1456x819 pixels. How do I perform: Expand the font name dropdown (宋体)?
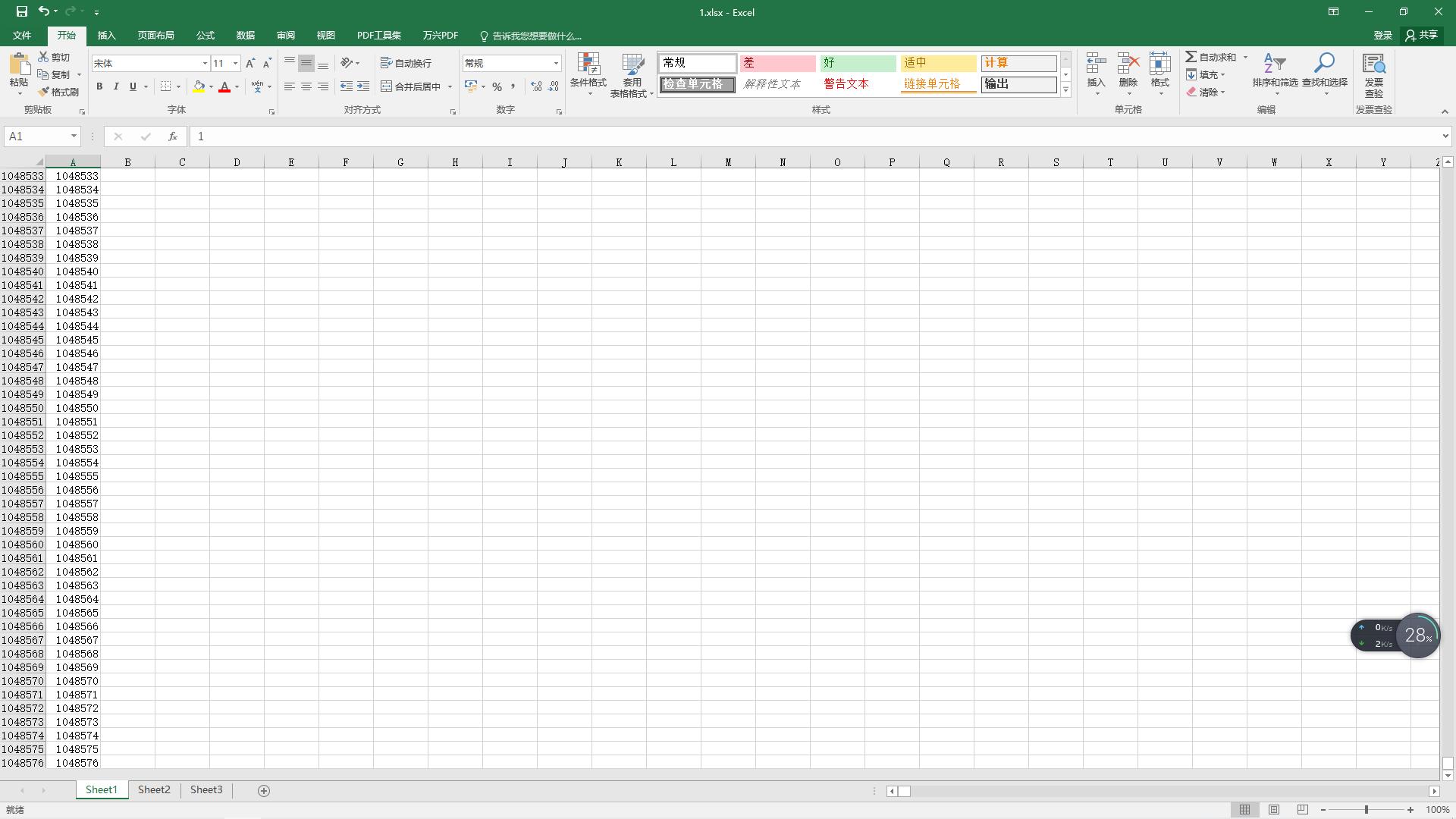click(204, 63)
